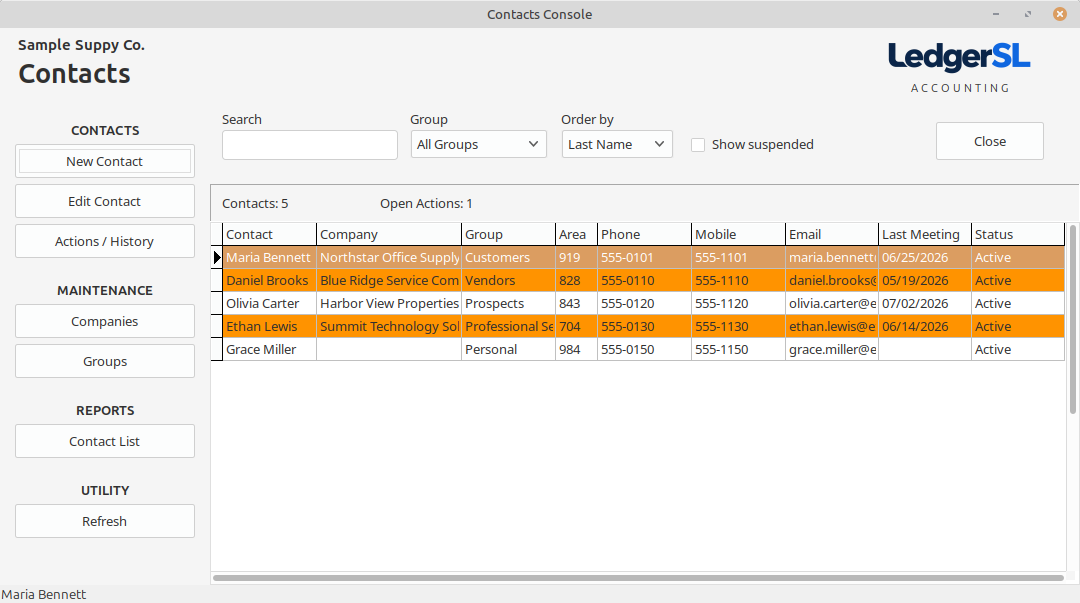Click the Phone column header
1080x603 pixels.
[x=645, y=234]
